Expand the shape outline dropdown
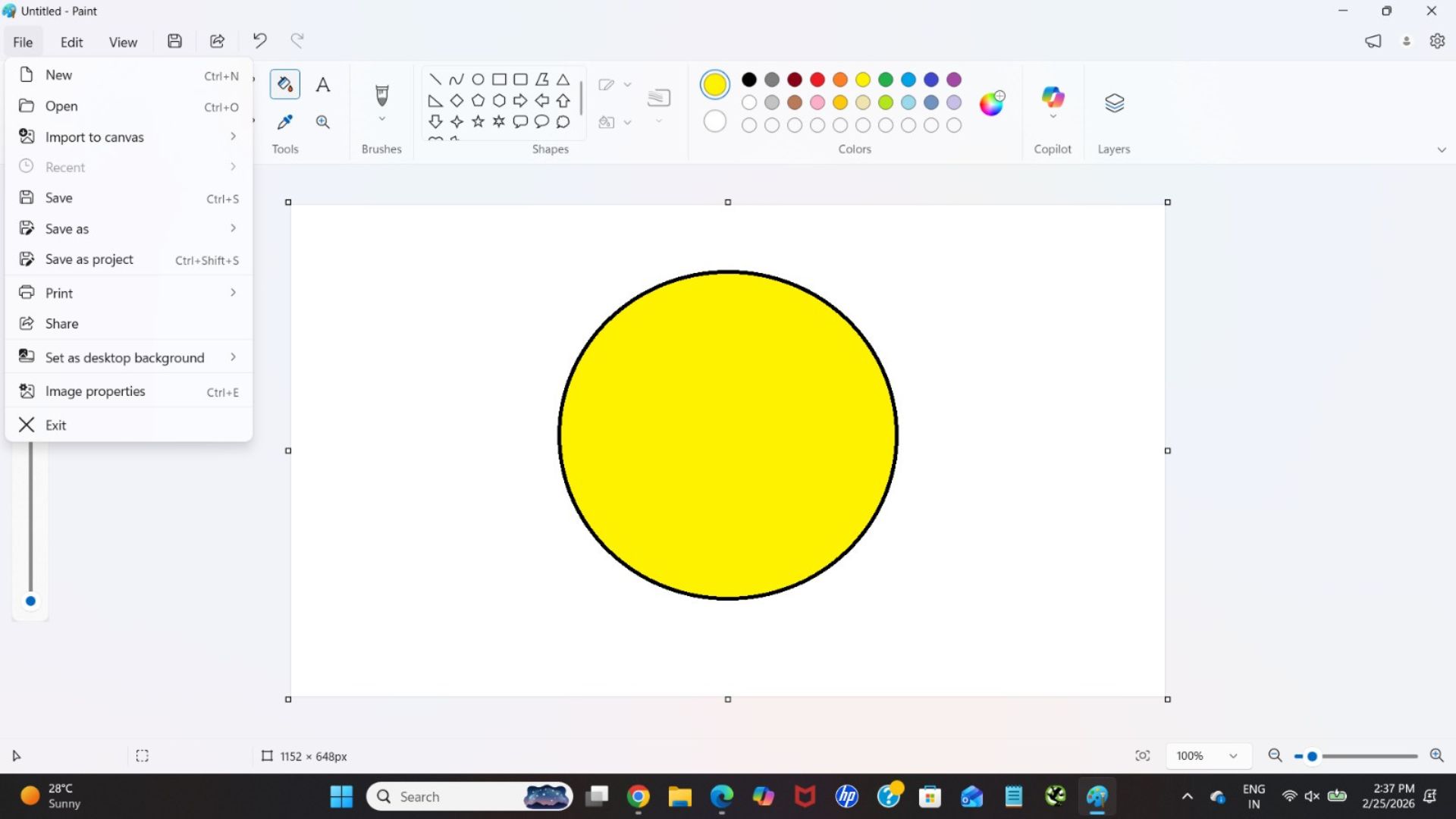Screen dimensions: 1456x819 627,83
